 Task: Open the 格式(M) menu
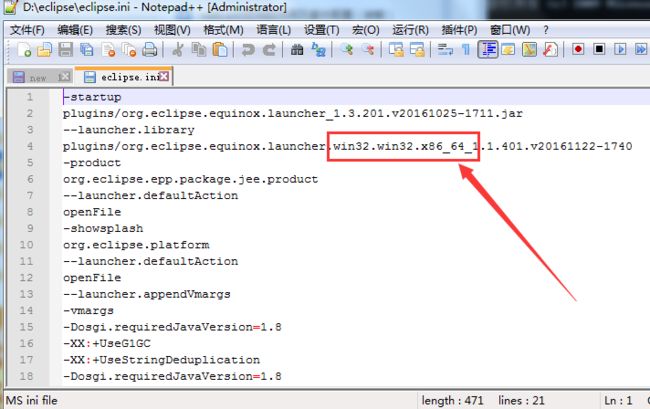pos(223,30)
